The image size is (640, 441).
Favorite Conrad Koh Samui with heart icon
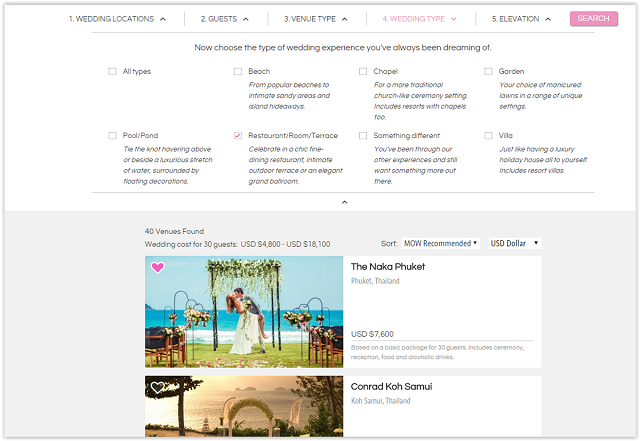coord(158,388)
